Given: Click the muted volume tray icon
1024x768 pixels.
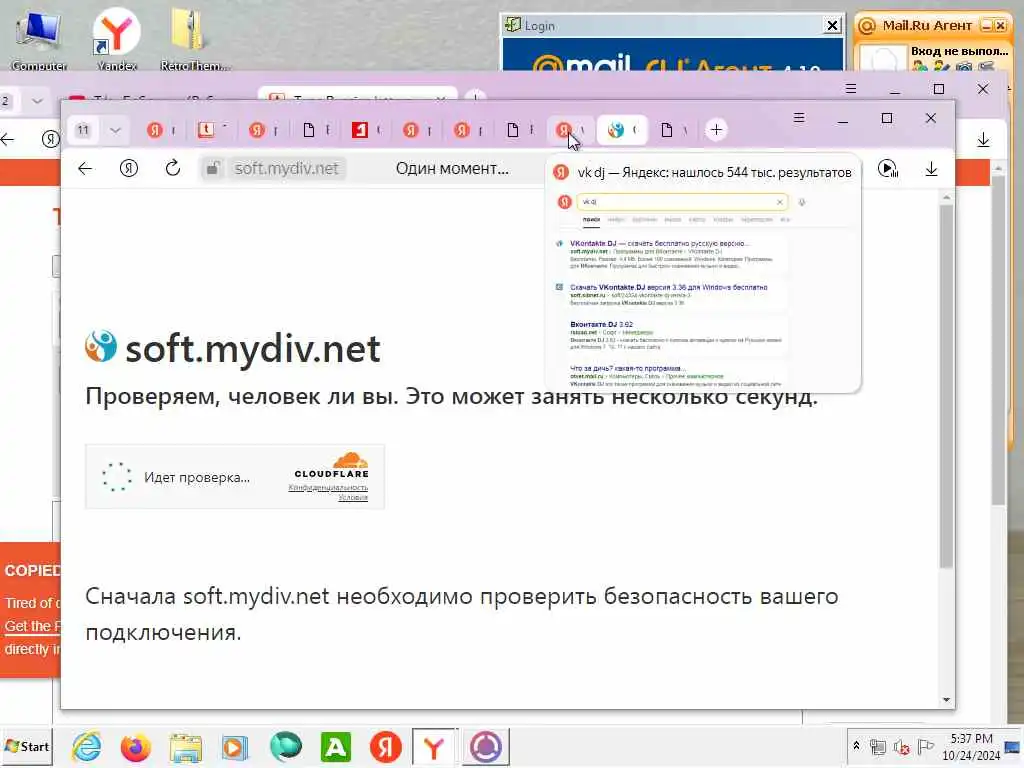Looking at the screenshot, I should click(901, 746).
